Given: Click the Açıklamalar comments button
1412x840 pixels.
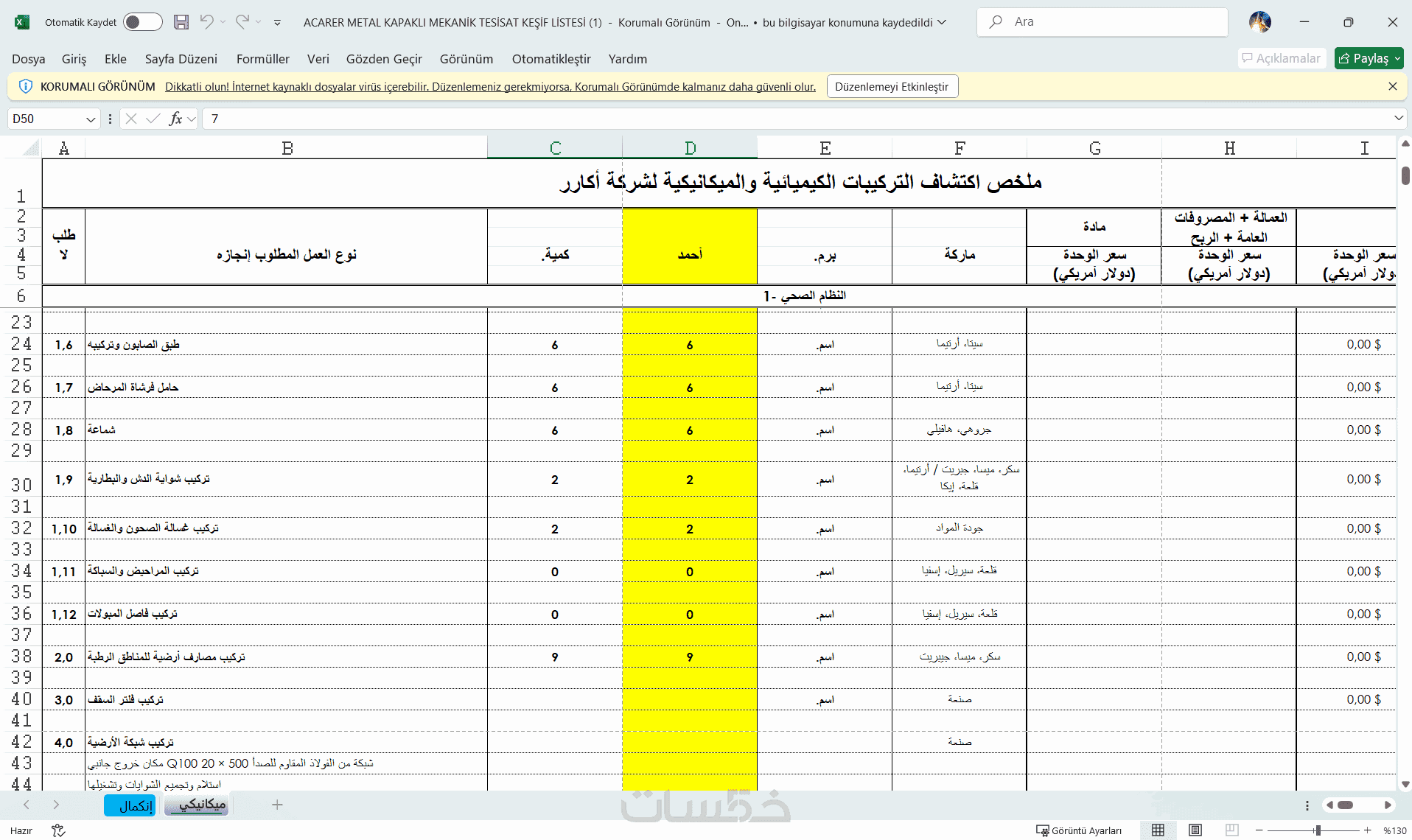Looking at the screenshot, I should (1282, 58).
